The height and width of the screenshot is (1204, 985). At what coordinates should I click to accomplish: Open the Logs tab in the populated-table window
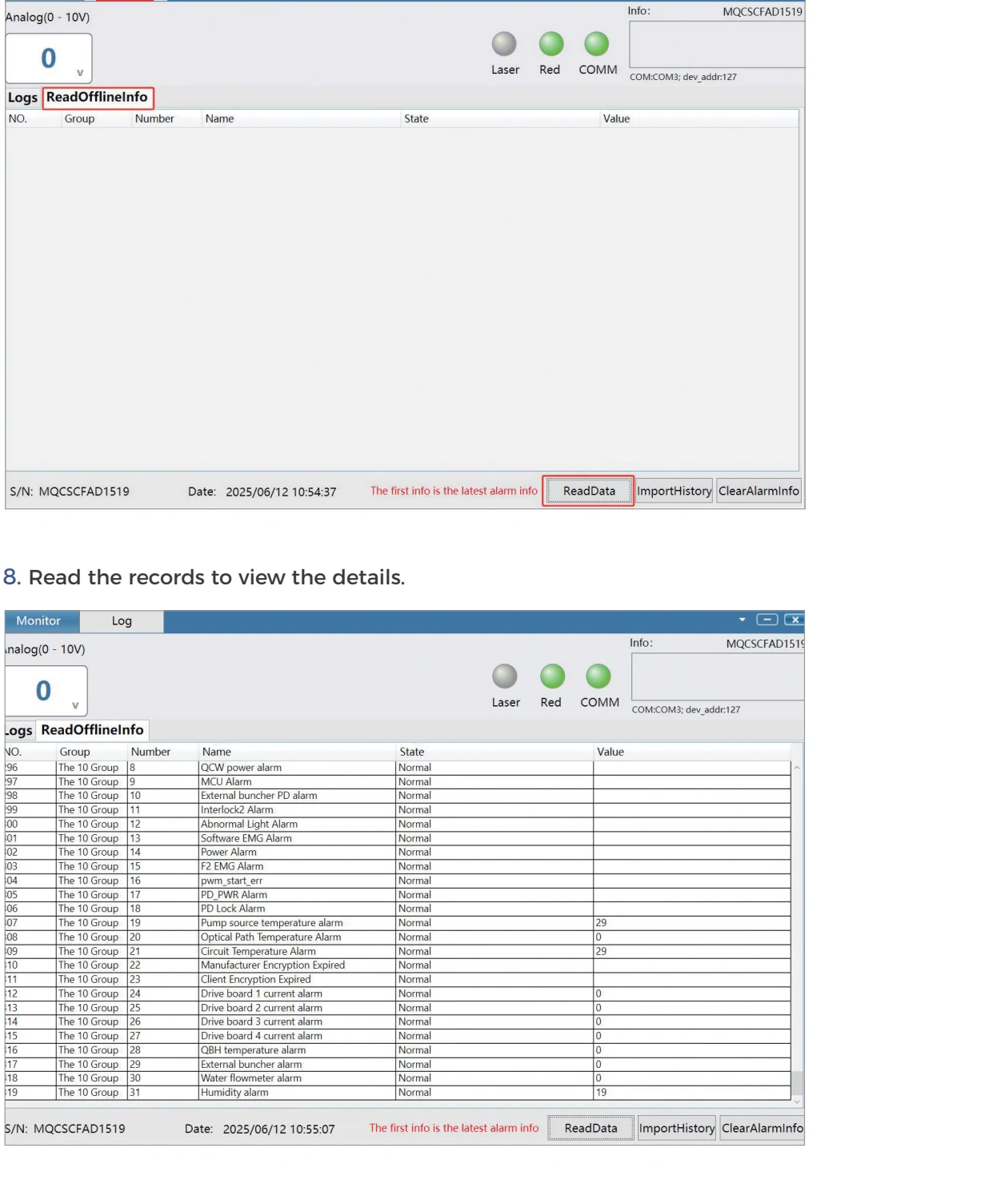tap(19, 730)
